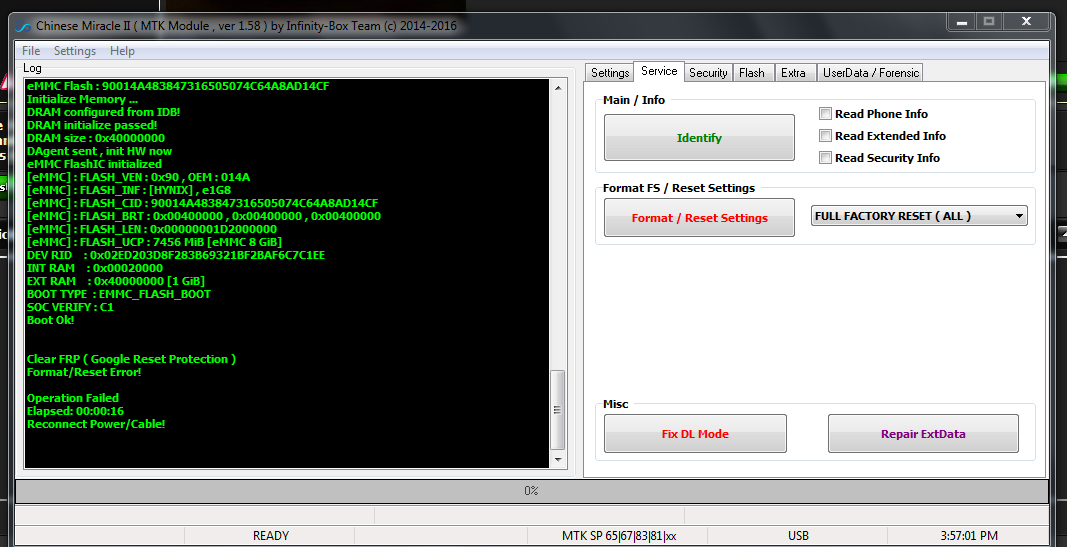Click the READY status bar entry
Viewport: 1067px width, 547px height.
click(270, 535)
